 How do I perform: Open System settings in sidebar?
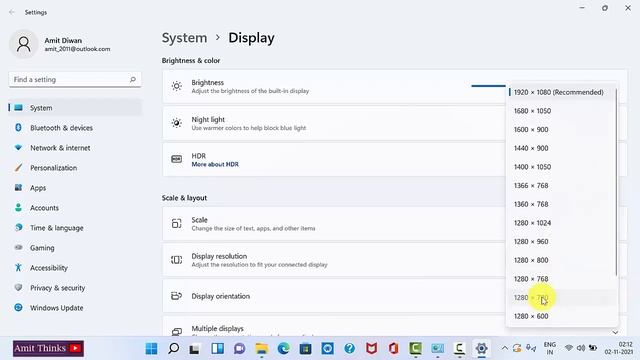tap(75, 108)
